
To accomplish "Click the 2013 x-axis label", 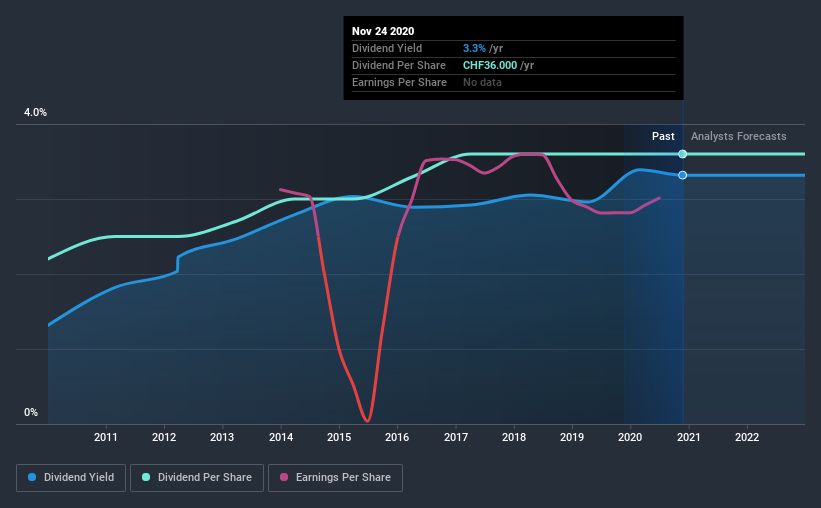I will click(222, 437).
